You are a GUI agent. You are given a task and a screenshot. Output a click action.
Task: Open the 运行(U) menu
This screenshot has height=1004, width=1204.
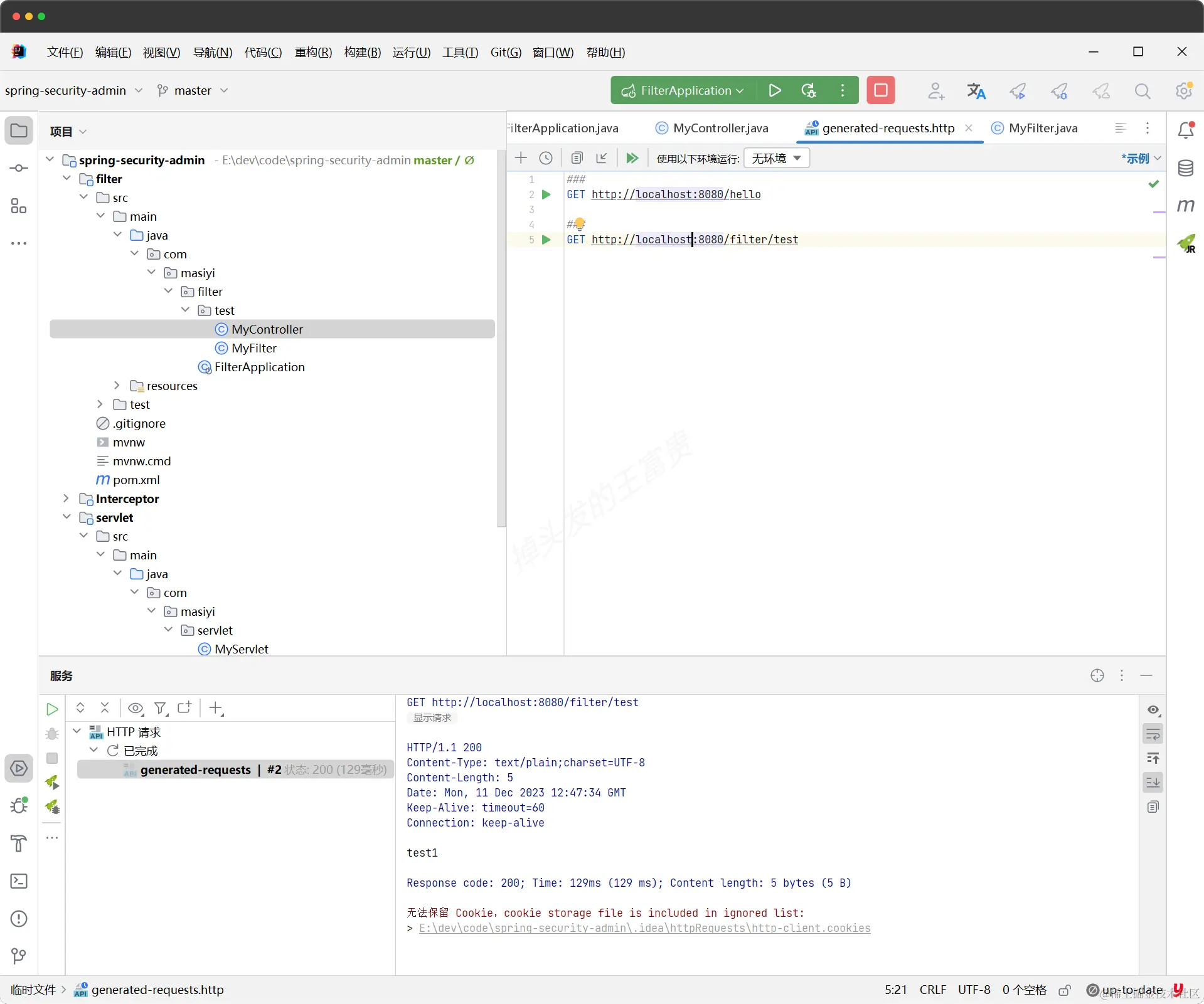412,52
